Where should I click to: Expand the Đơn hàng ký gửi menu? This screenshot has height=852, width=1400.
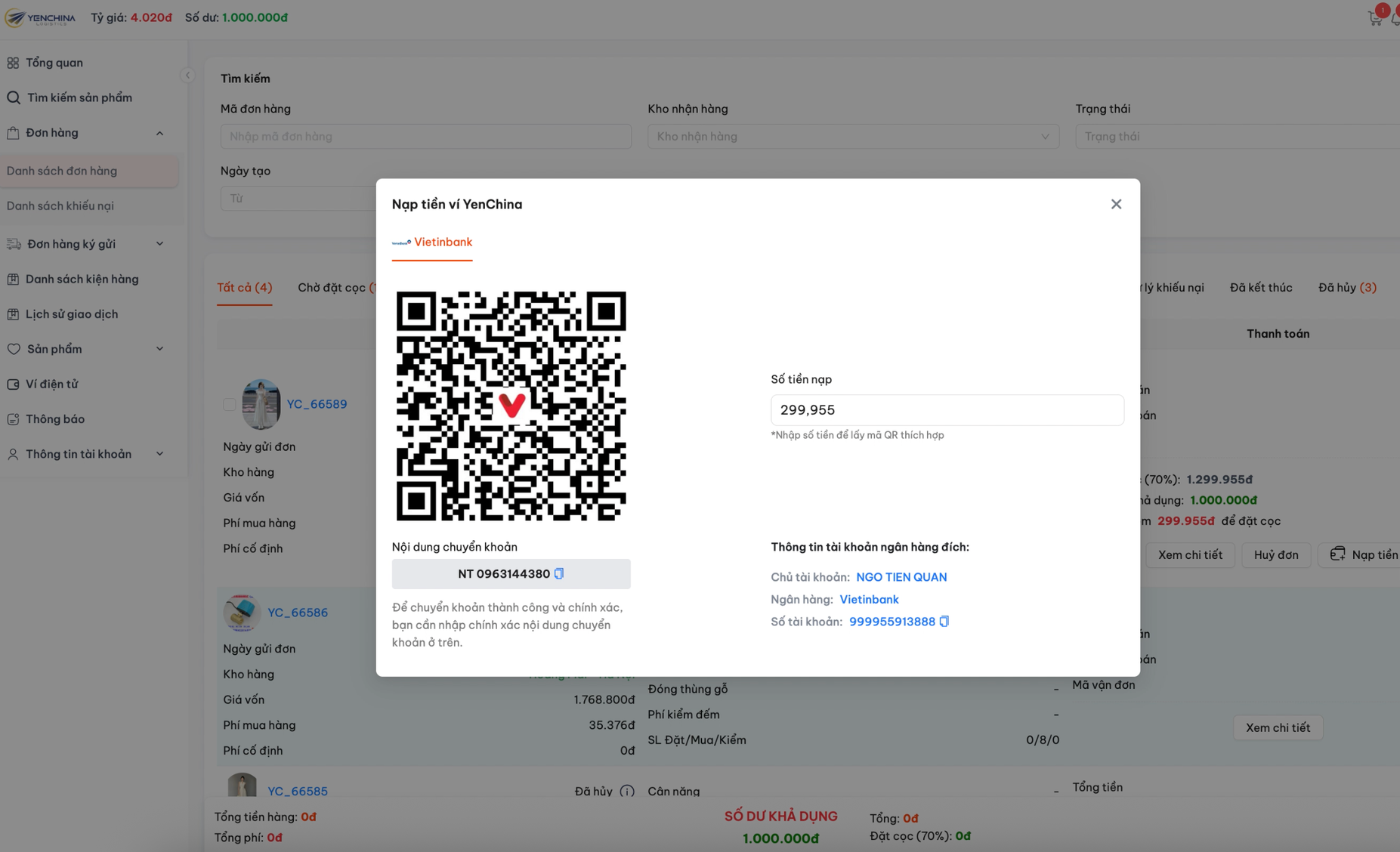coord(159,244)
